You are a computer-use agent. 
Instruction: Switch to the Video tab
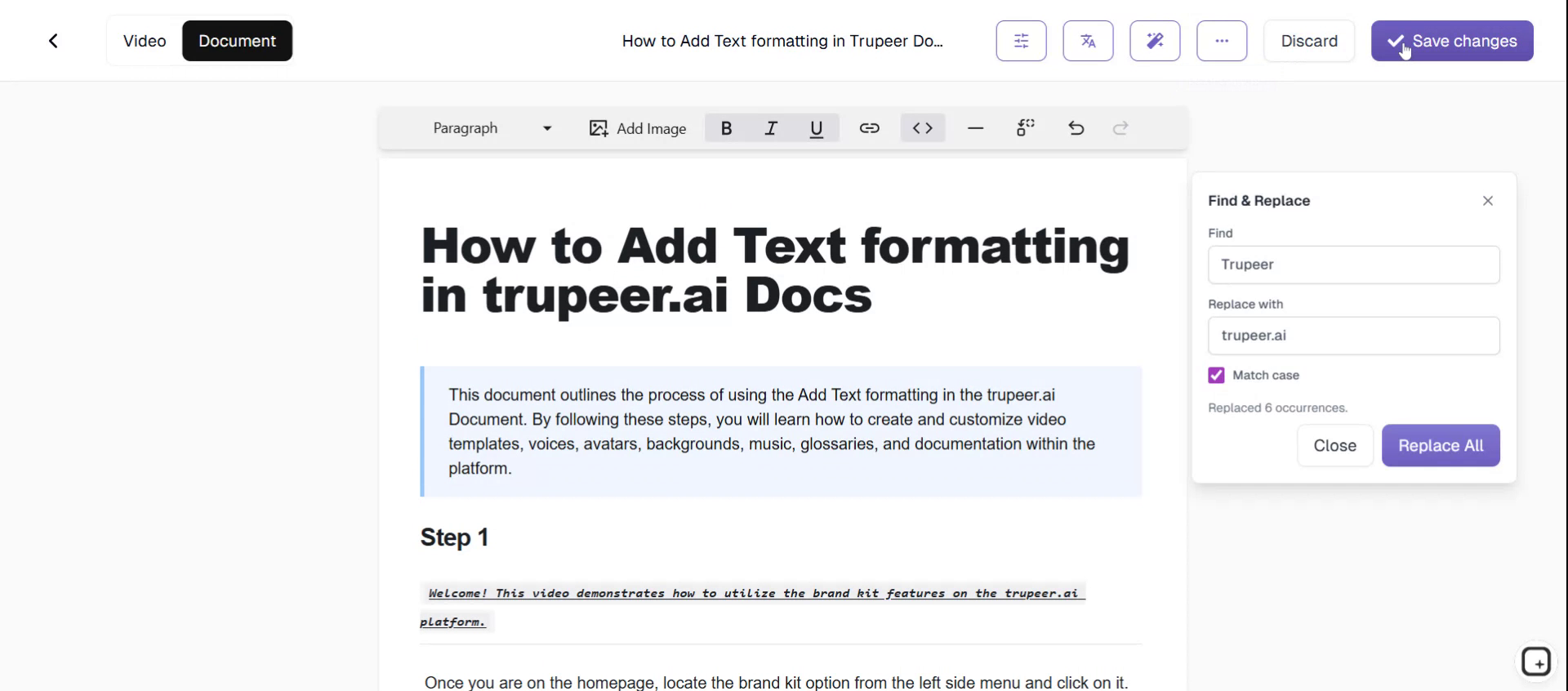point(145,41)
